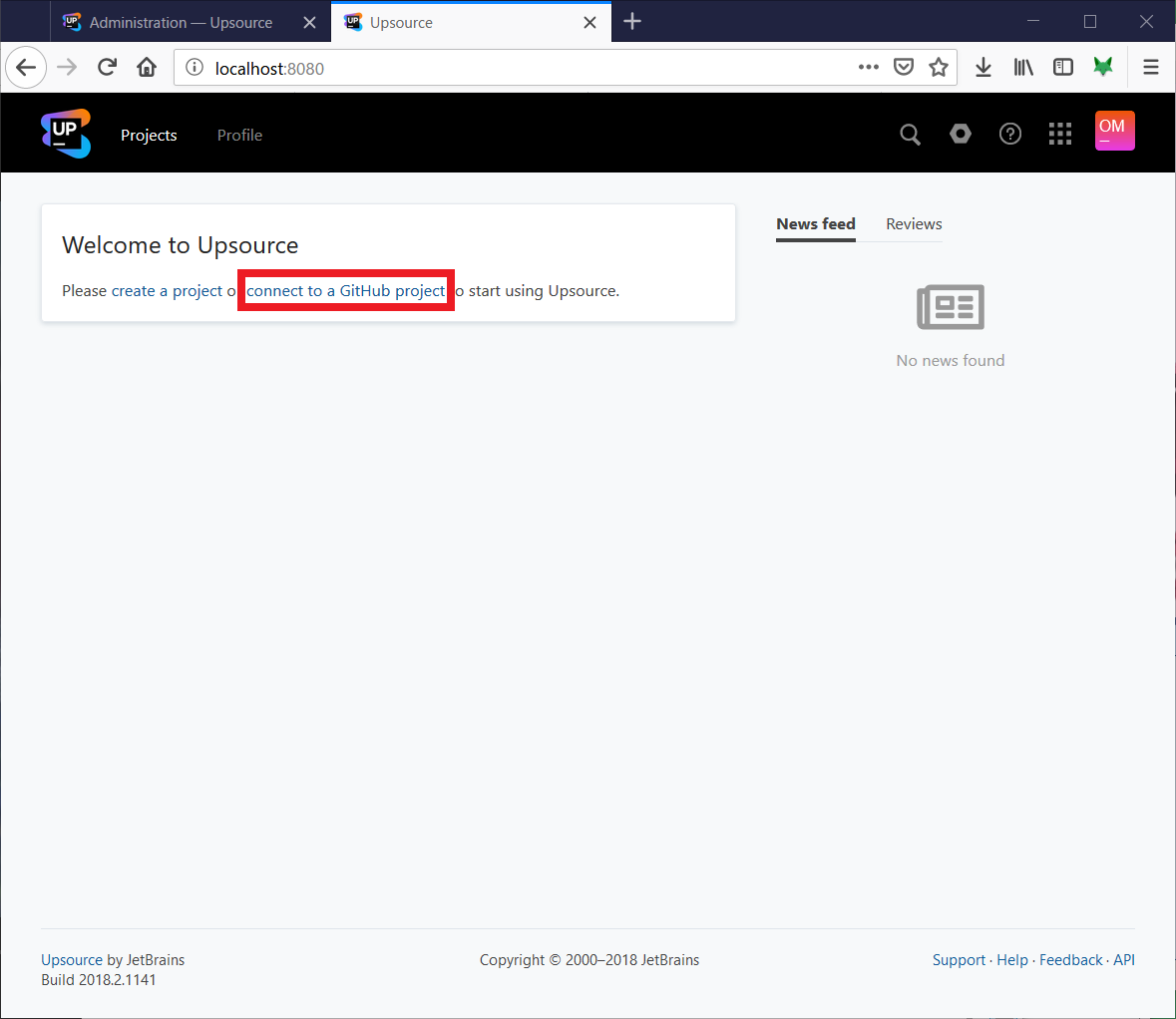Image resolution: width=1176 pixels, height=1019 pixels.
Task: Open the Firefox library
Action: (x=1023, y=67)
